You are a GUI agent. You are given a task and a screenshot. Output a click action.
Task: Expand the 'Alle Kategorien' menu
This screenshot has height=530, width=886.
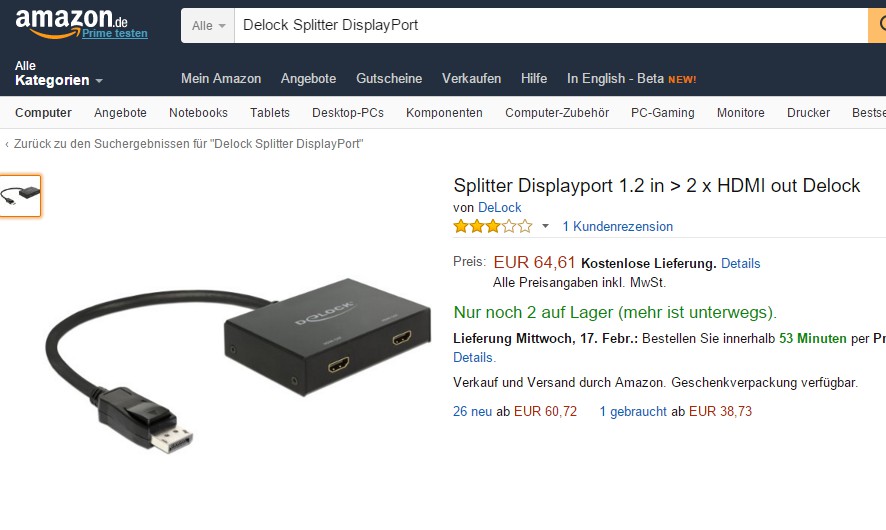(x=58, y=73)
